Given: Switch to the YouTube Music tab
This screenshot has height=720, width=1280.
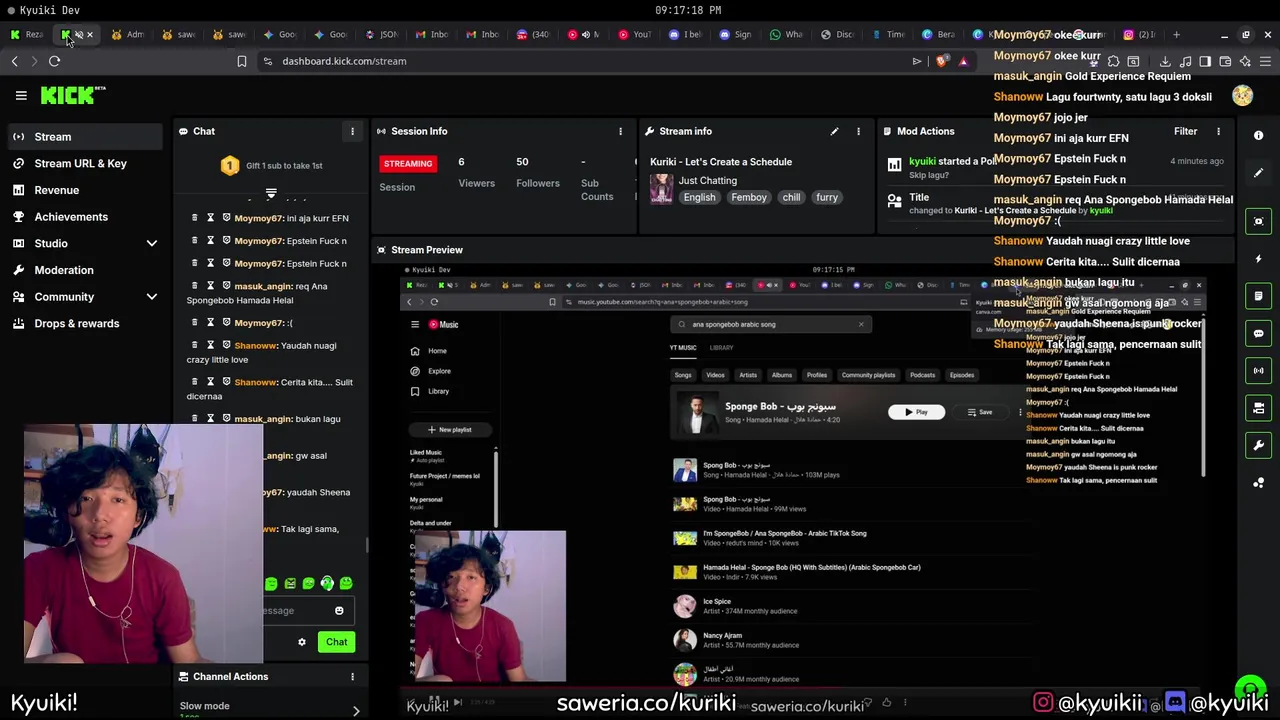Looking at the screenshot, I should click(584, 35).
